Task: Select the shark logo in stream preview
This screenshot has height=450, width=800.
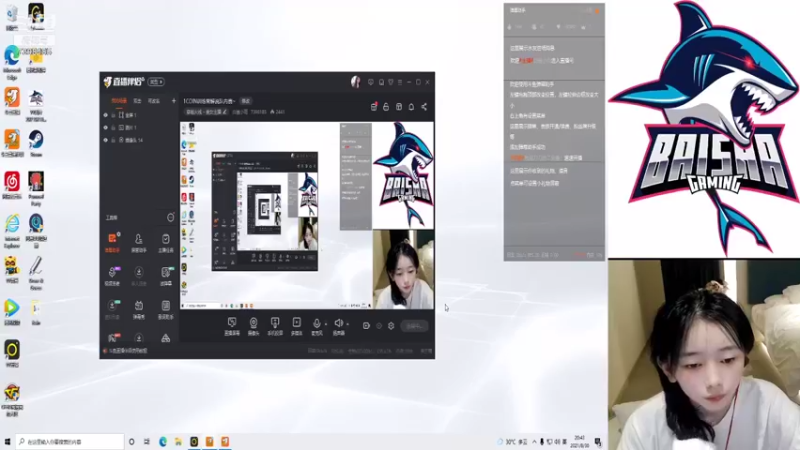Action: pyautogui.click(x=403, y=175)
